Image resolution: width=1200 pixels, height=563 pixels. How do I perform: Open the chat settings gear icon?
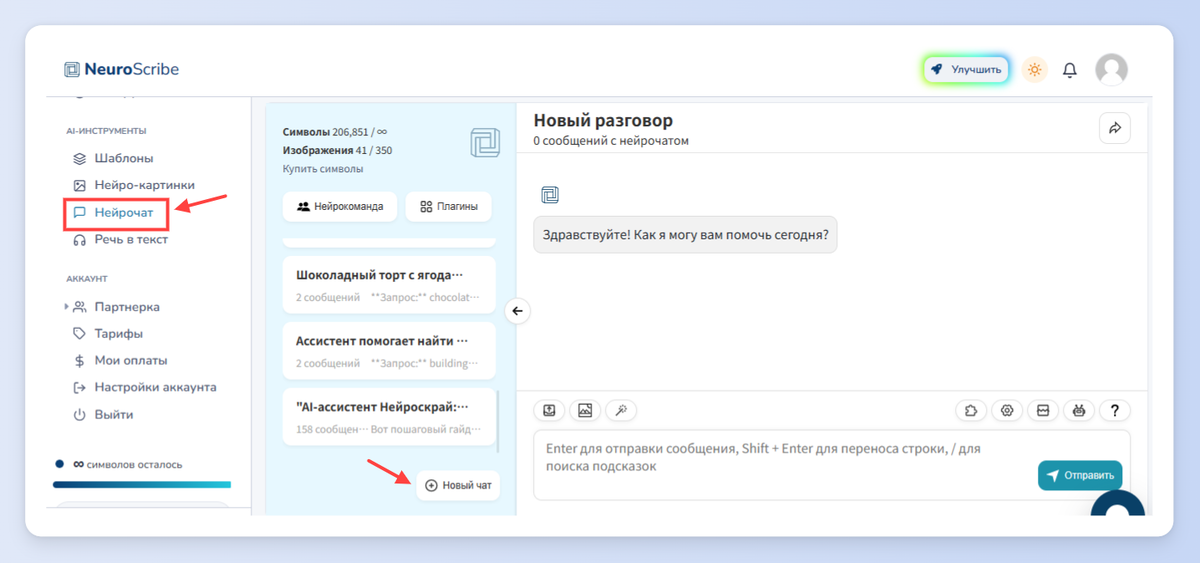[1007, 410]
